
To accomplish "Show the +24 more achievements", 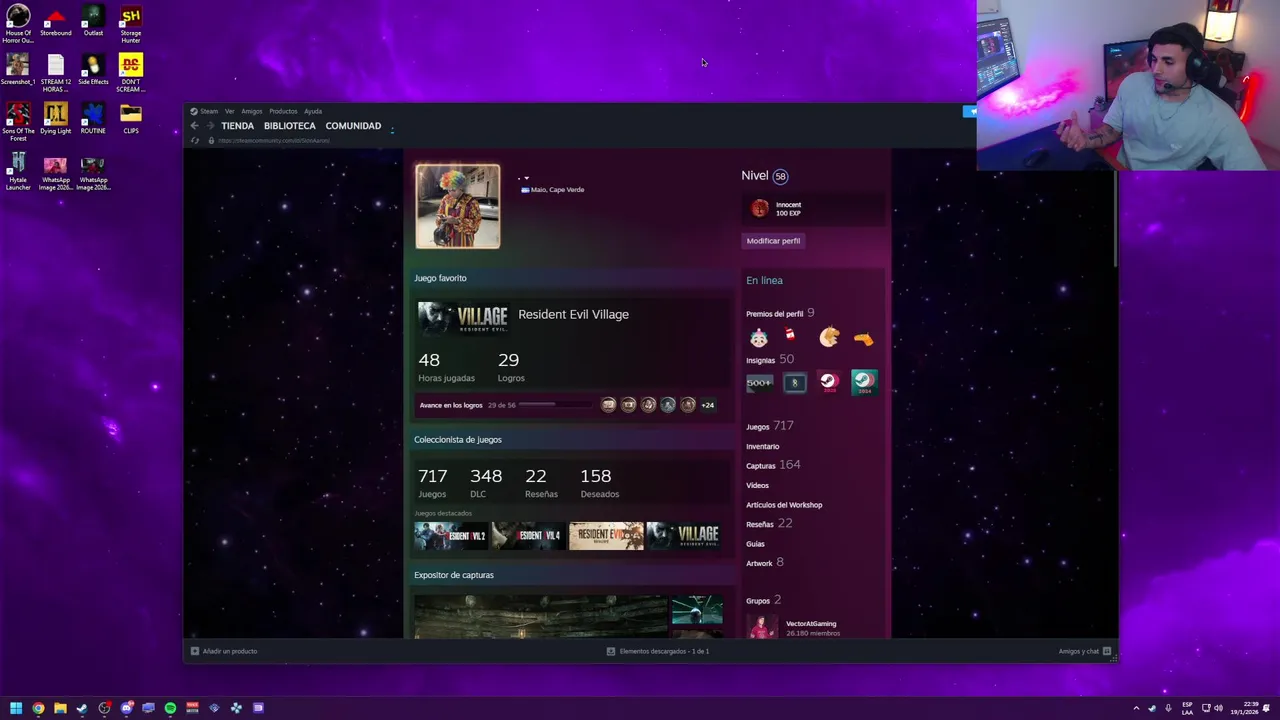I will (x=708, y=405).
